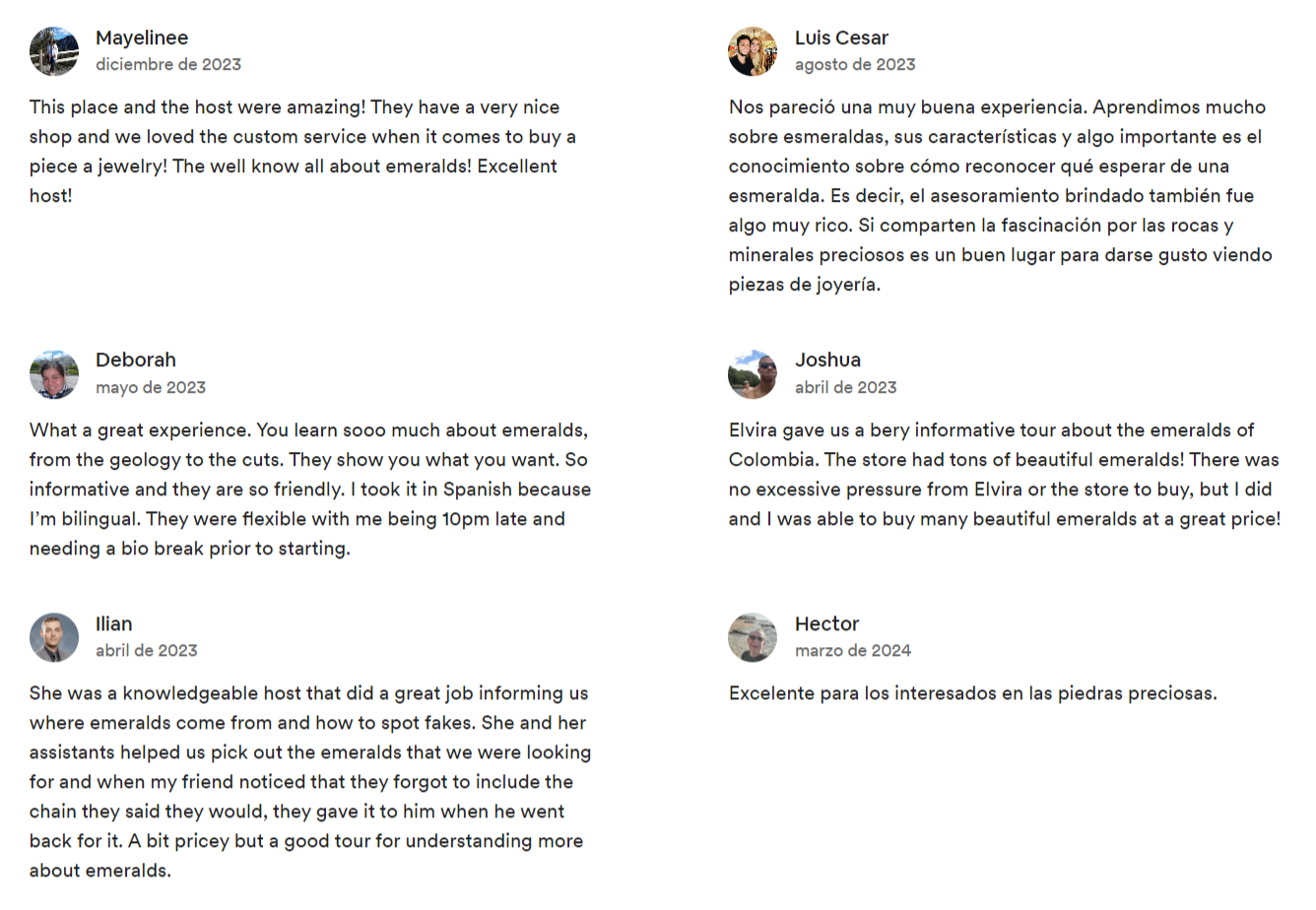1316x910 pixels.
Task: Click Hector's review about 'piedras preciosas'
Action: [972, 693]
